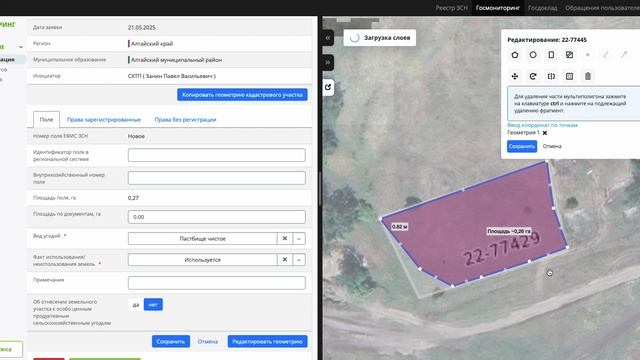
Task: Select the draw rectangle tool
Action: pos(551,55)
